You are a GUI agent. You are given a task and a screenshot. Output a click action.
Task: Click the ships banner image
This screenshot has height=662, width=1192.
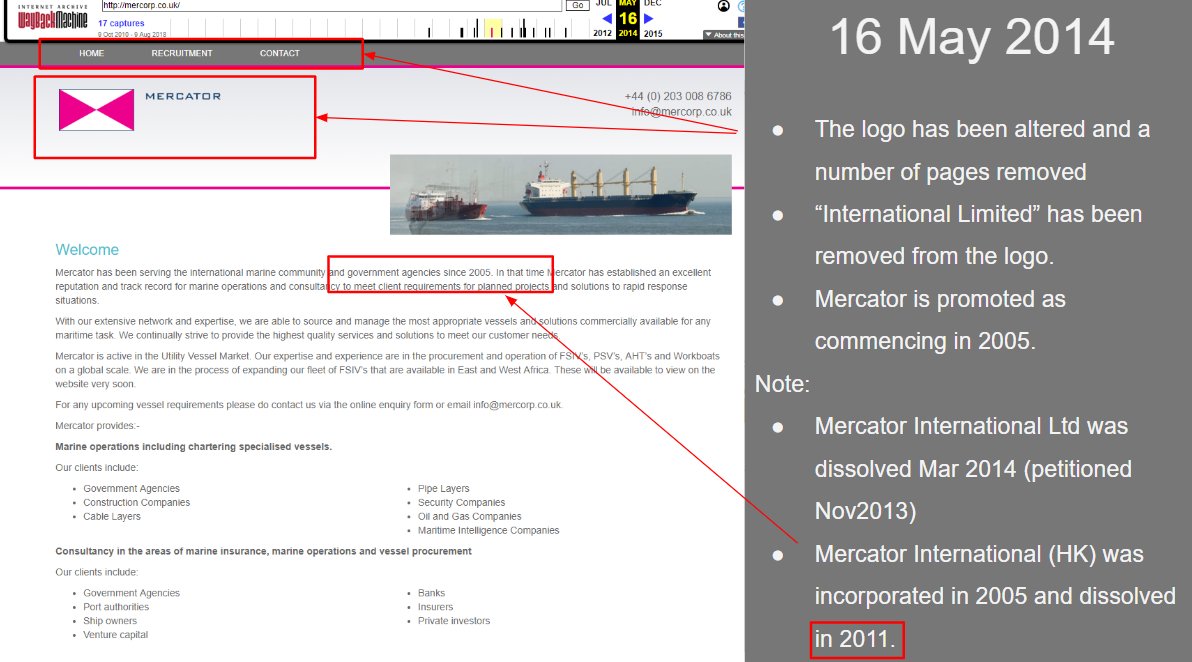tap(561, 195)
